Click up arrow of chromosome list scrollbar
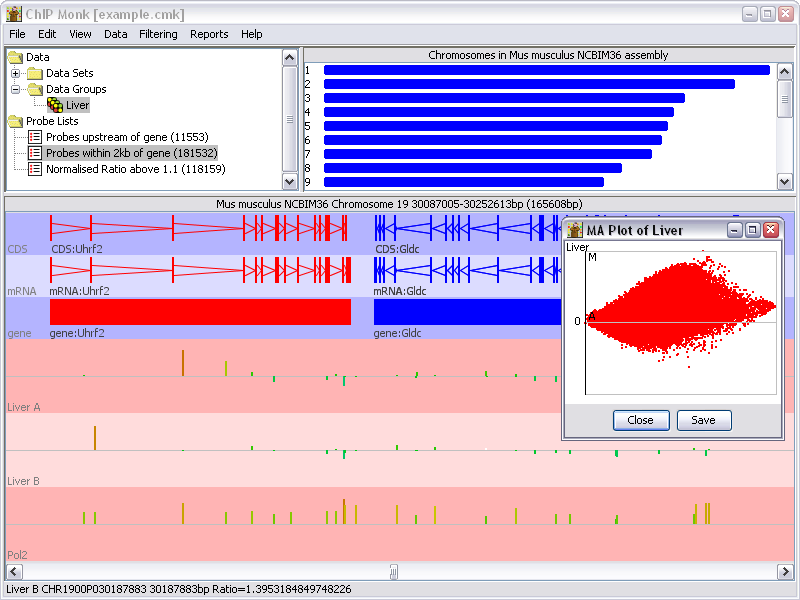The image size is (800, 600). [x=785, y=71]
